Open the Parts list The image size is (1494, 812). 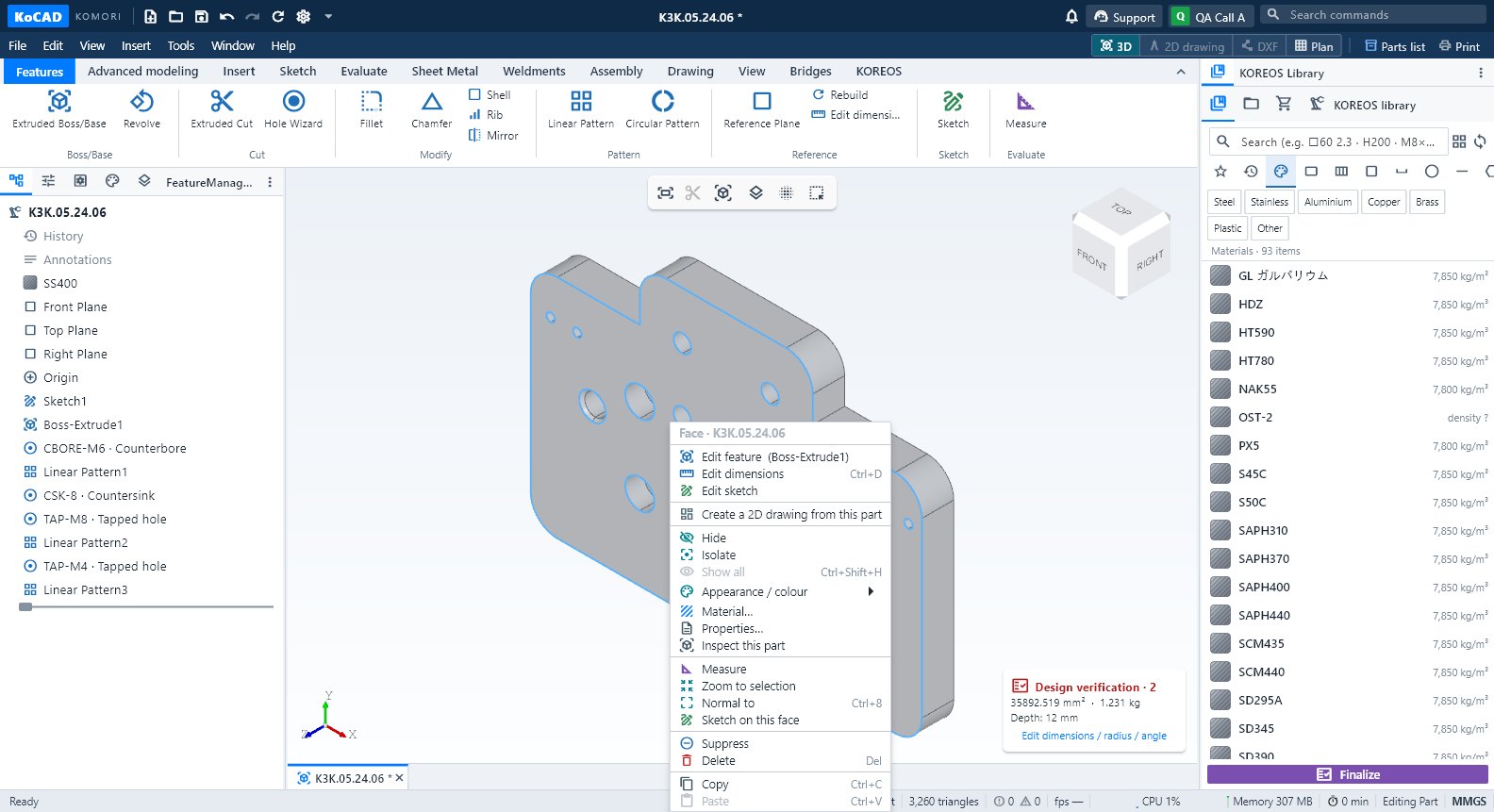point(1395,46)
